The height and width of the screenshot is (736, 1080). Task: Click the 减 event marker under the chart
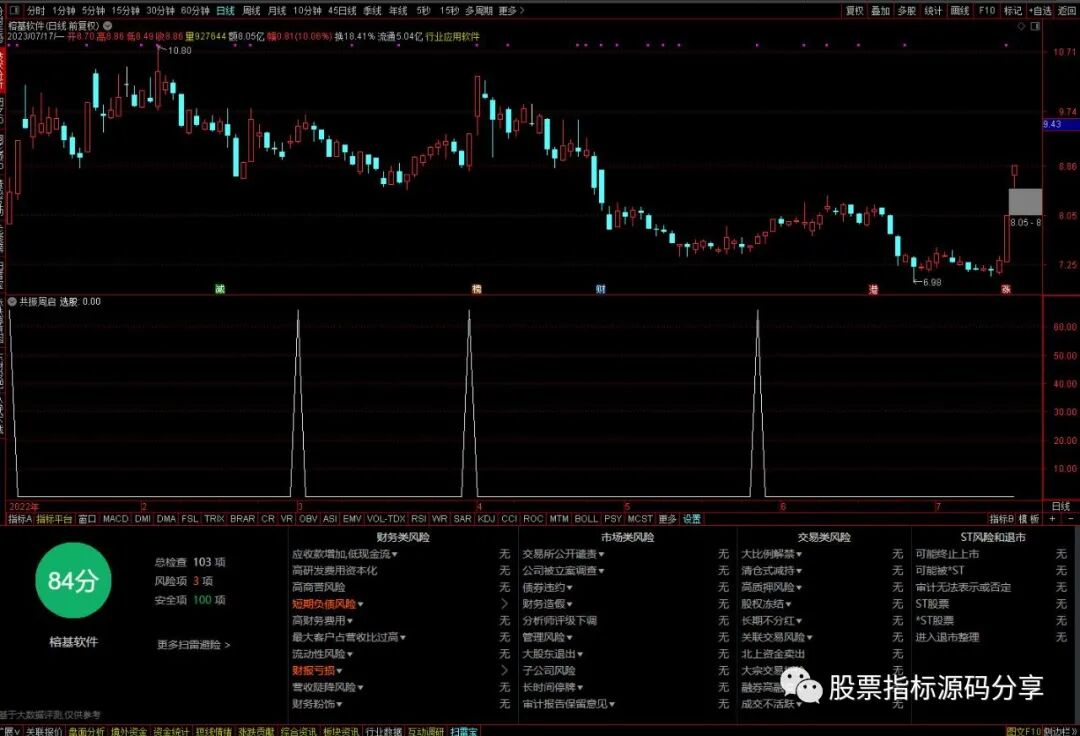click(220, 289)
